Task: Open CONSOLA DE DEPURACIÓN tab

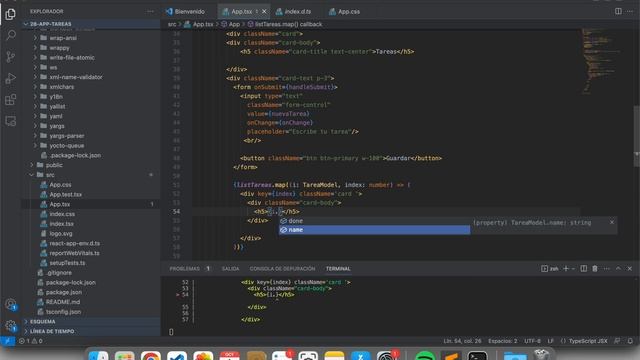Action: click(282, 269)
